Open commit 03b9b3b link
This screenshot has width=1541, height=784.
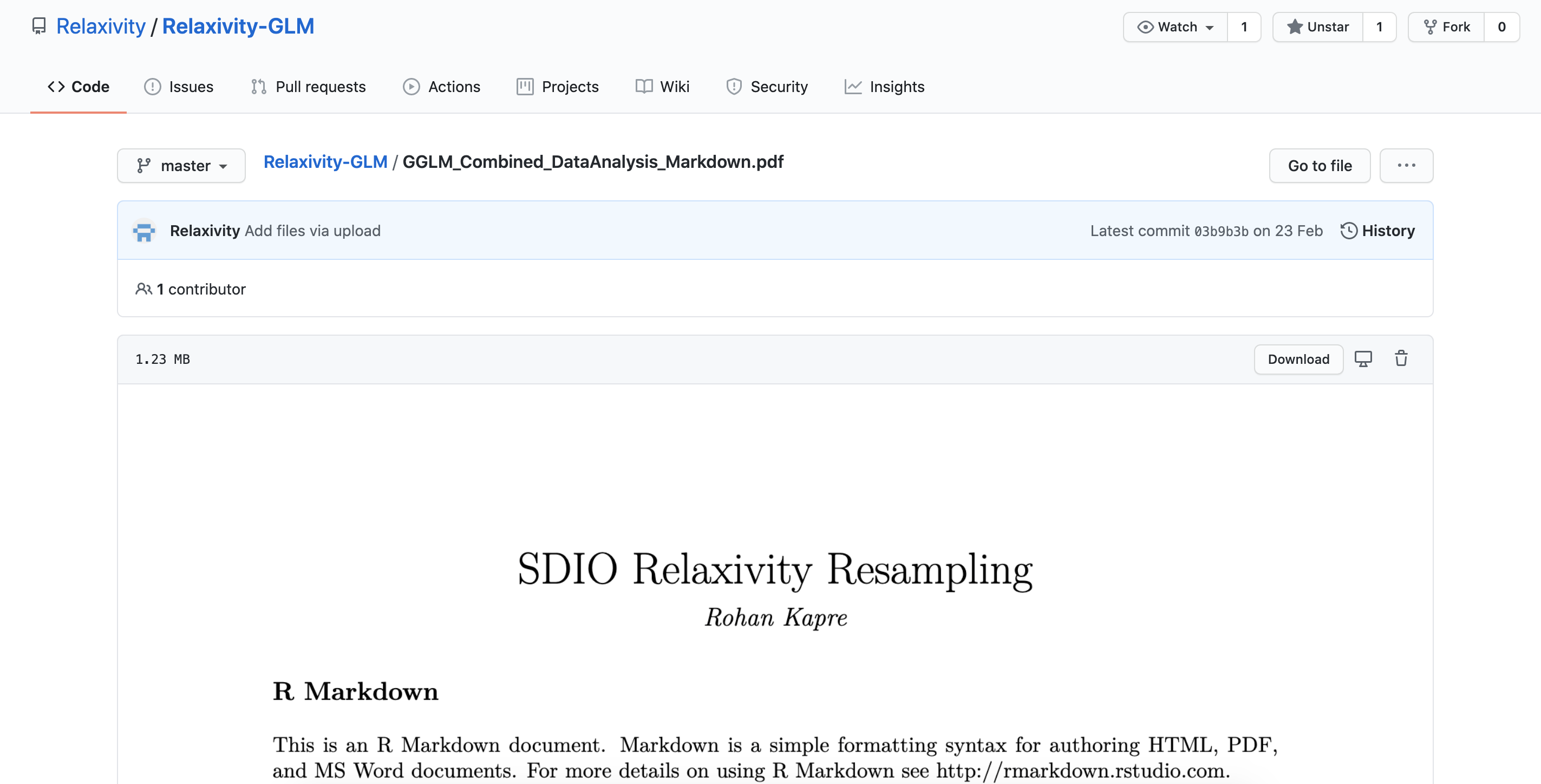(x=1221, y=231)
